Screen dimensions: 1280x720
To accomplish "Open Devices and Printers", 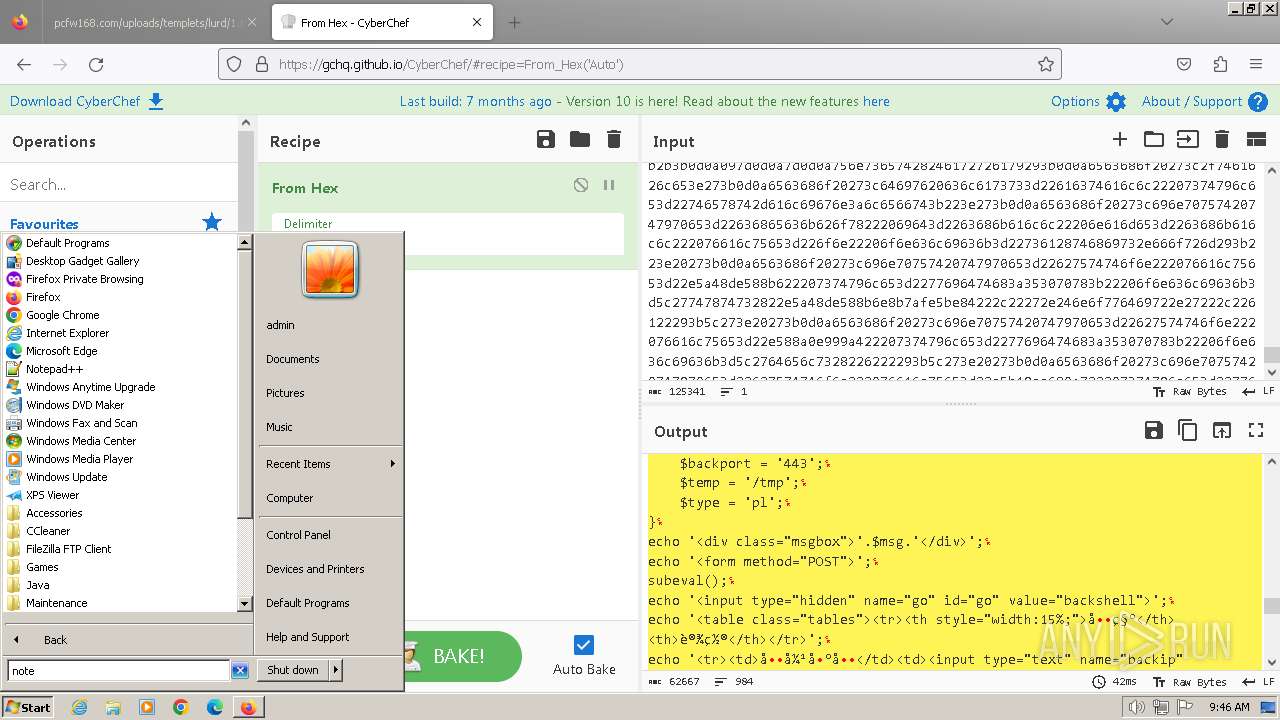I will 315,569.
